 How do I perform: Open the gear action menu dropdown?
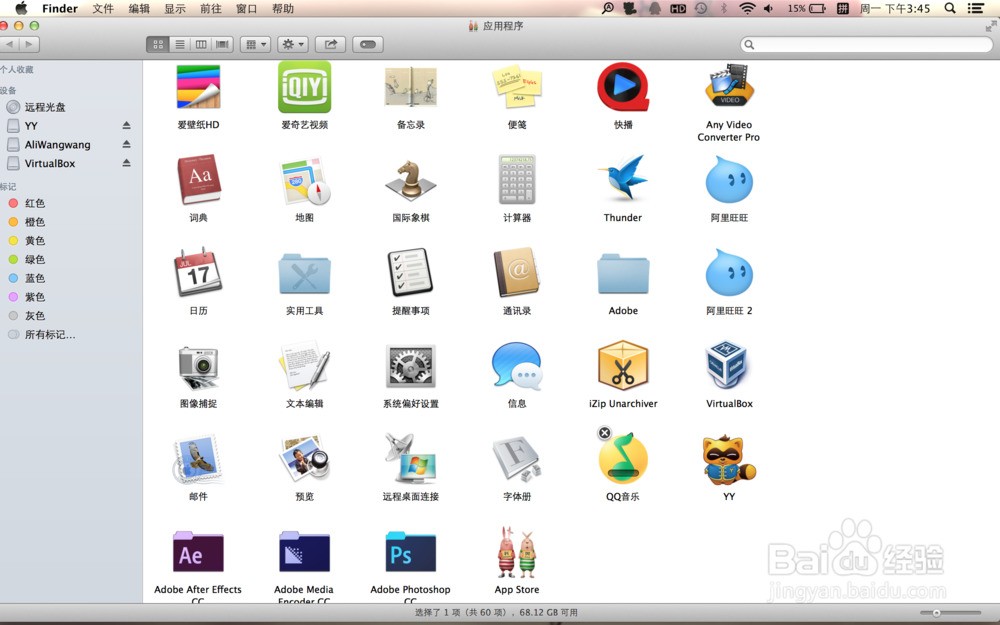click(x=293, y=44)
